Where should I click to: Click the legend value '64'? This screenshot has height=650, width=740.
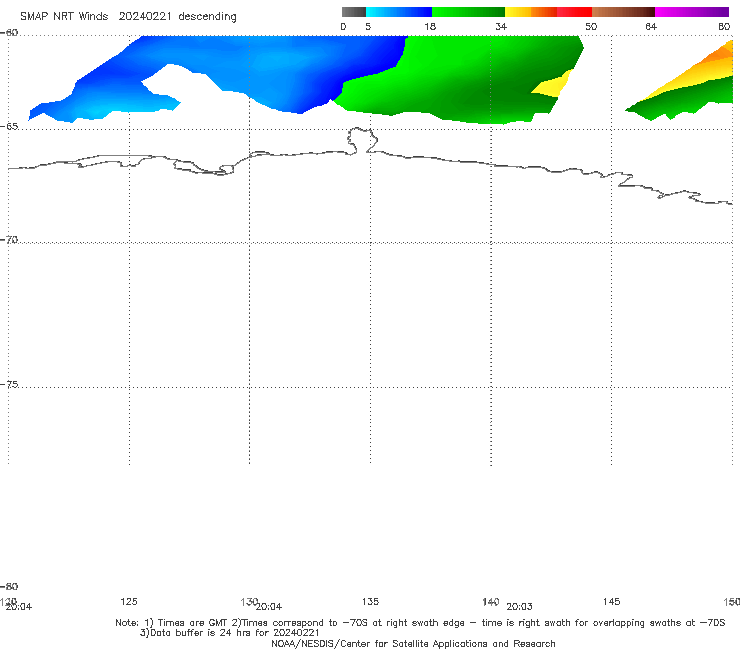pos(651,26)
